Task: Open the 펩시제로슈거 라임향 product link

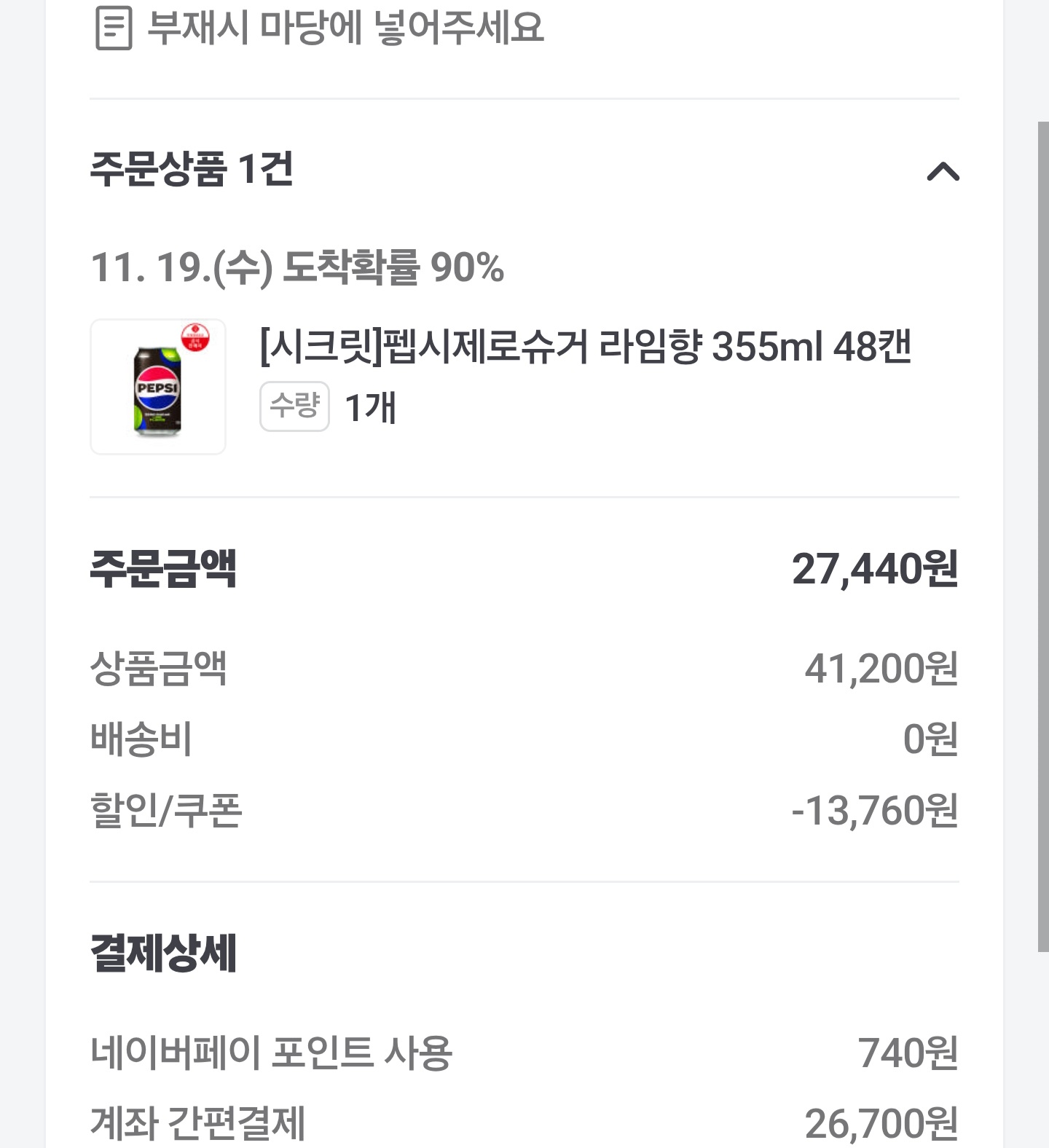Action: 585,347
